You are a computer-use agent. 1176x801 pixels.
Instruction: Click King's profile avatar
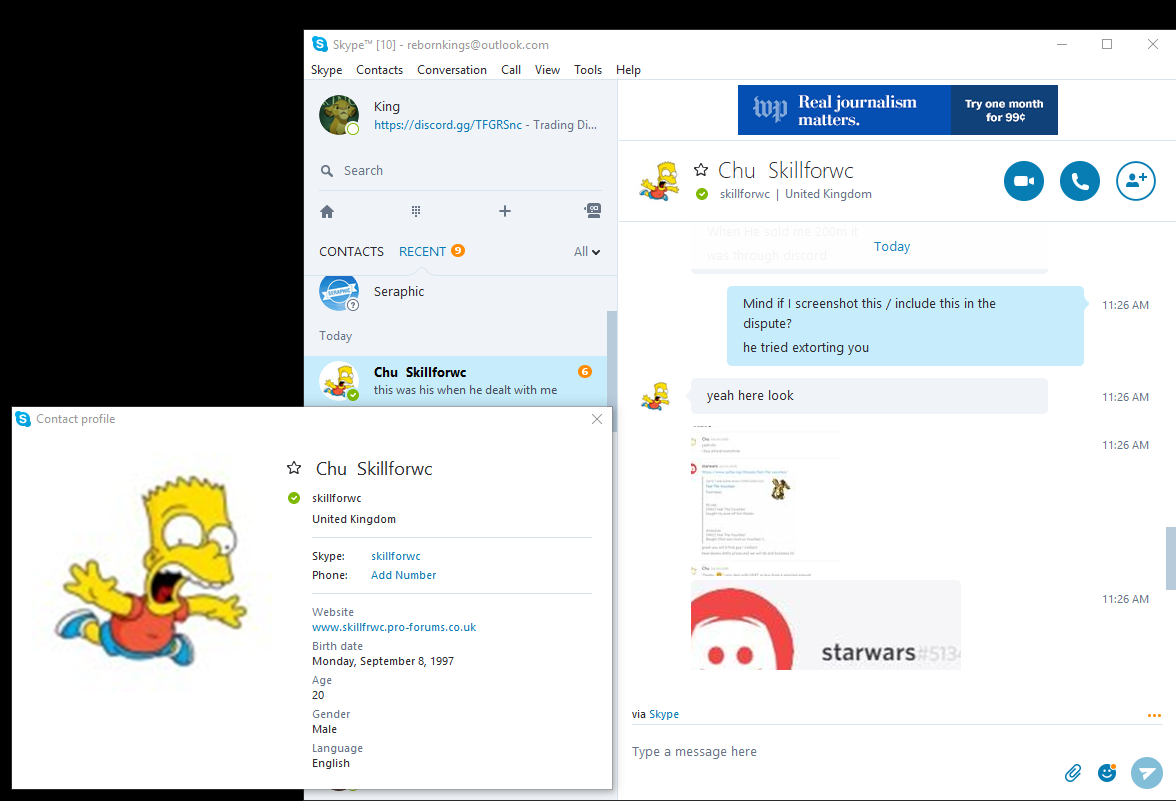click(339, 115)
